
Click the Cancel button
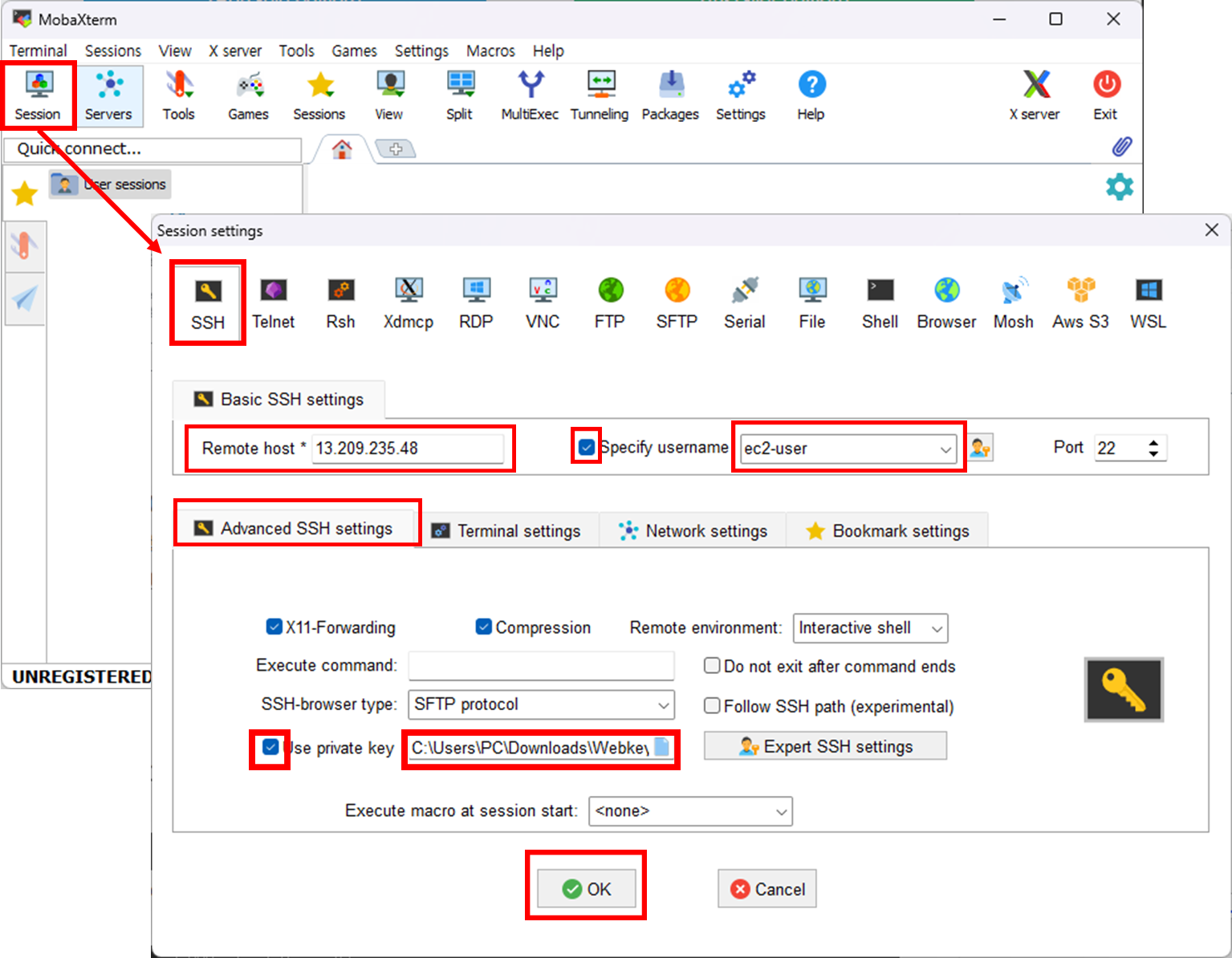click(767, 889)
